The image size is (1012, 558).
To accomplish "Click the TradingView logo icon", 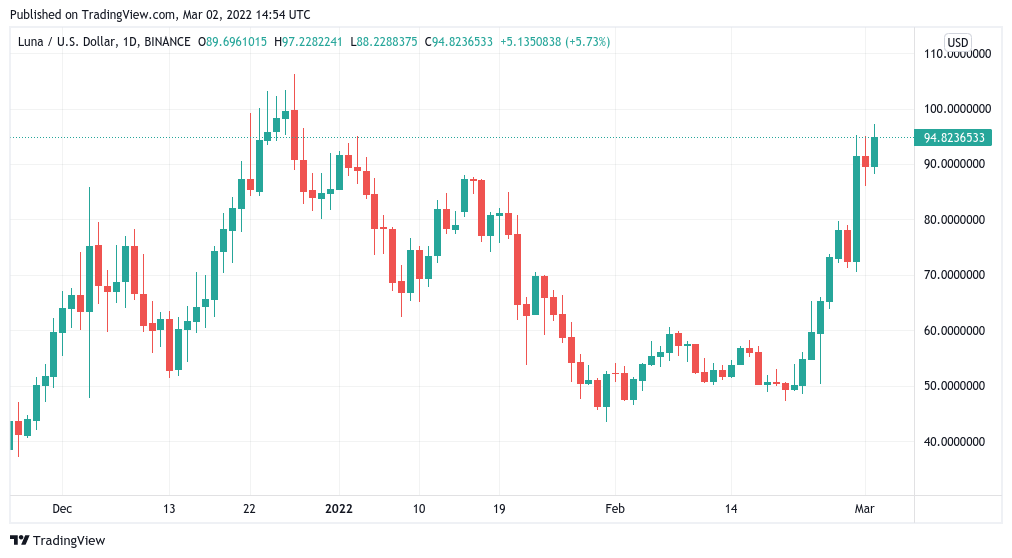I will tap(19, 540).
